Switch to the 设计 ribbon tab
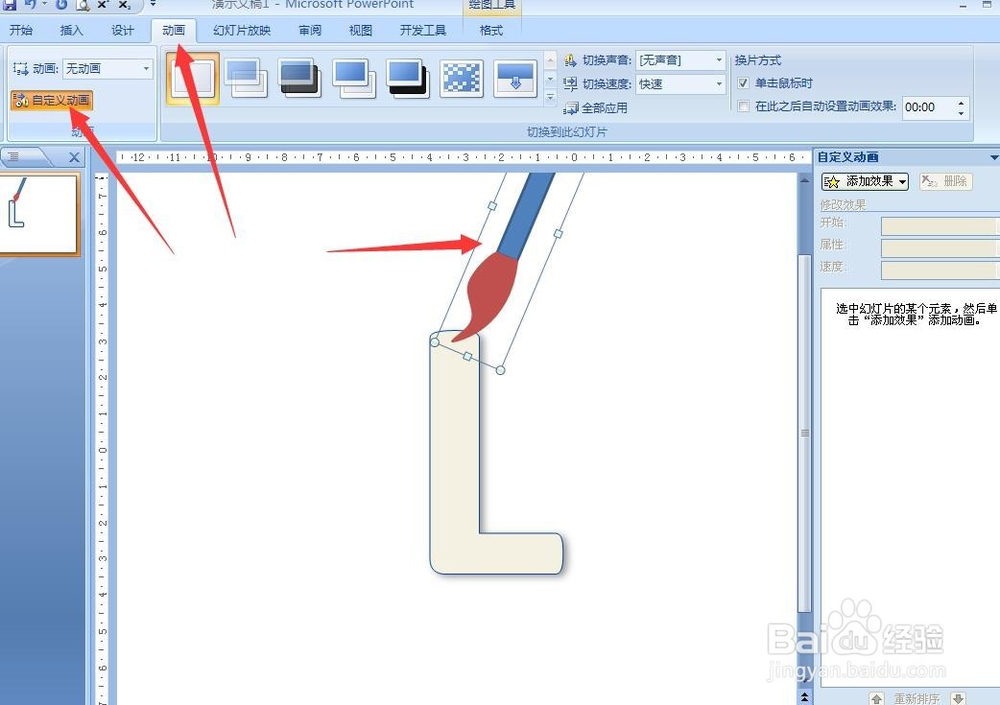This screenshot has width=1000, height=705. [122, 30]
